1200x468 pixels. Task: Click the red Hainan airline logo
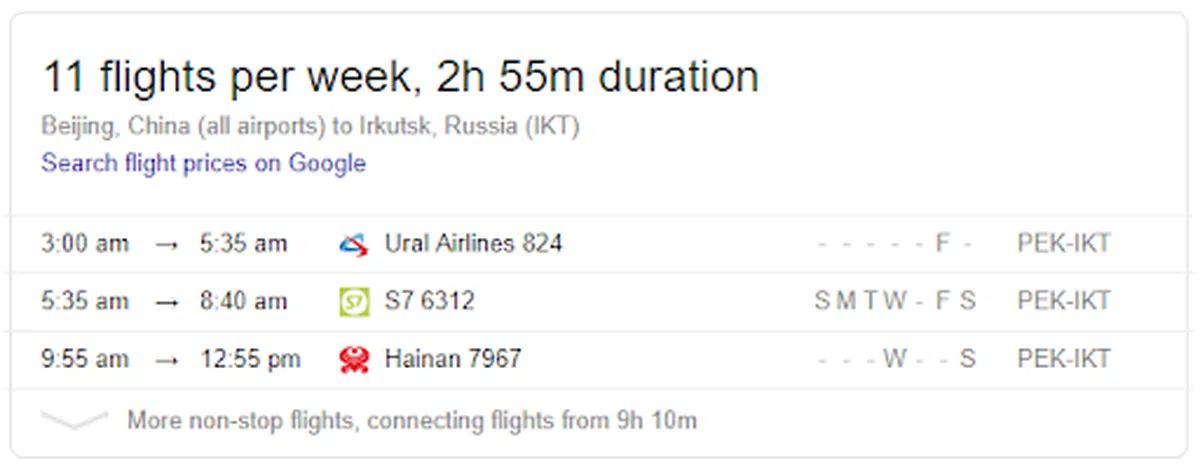click(x=354, y=359)
